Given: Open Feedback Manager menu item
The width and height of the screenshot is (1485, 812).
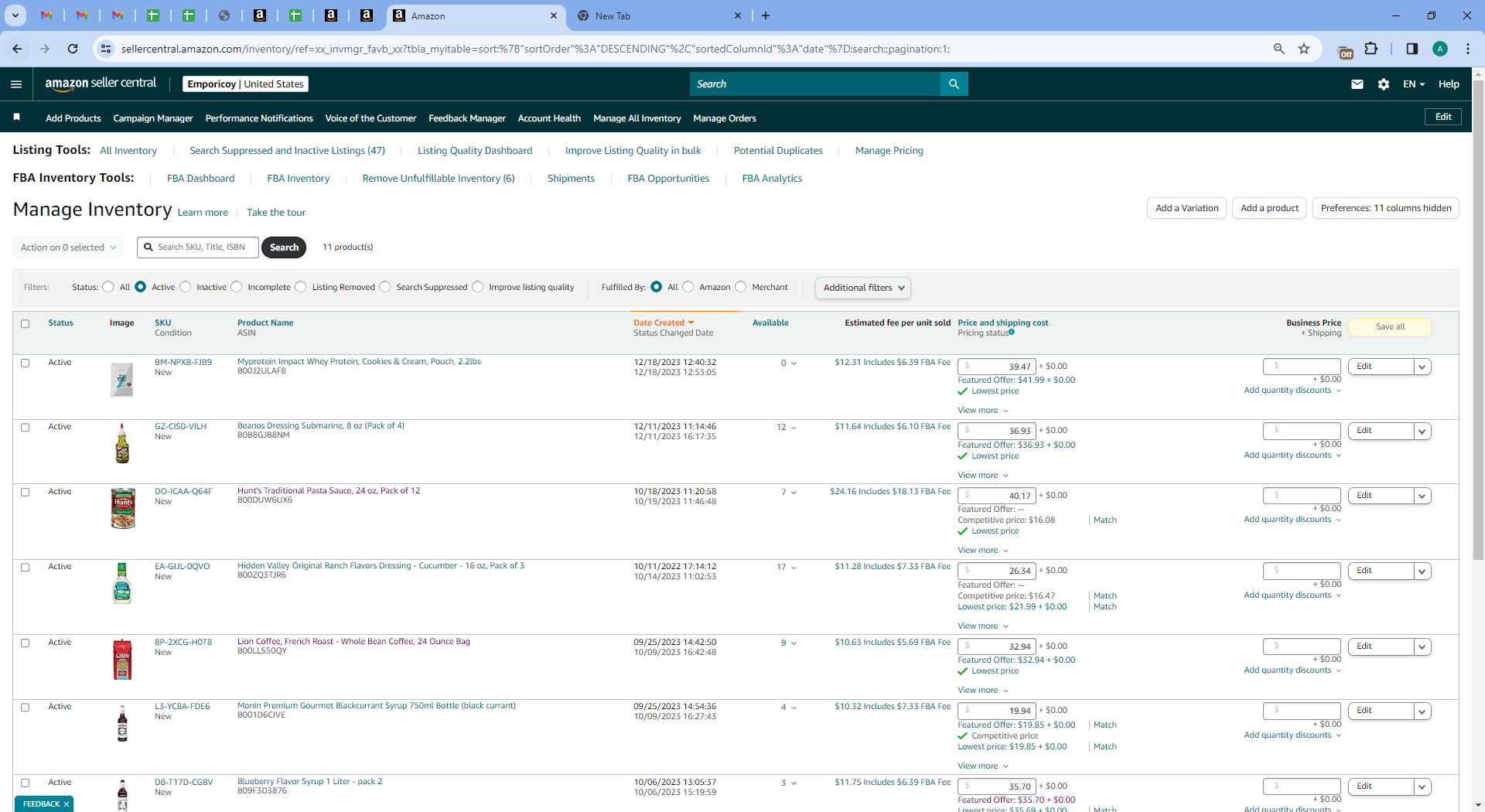Looking at the screenshot, I should tap(467, 118).
